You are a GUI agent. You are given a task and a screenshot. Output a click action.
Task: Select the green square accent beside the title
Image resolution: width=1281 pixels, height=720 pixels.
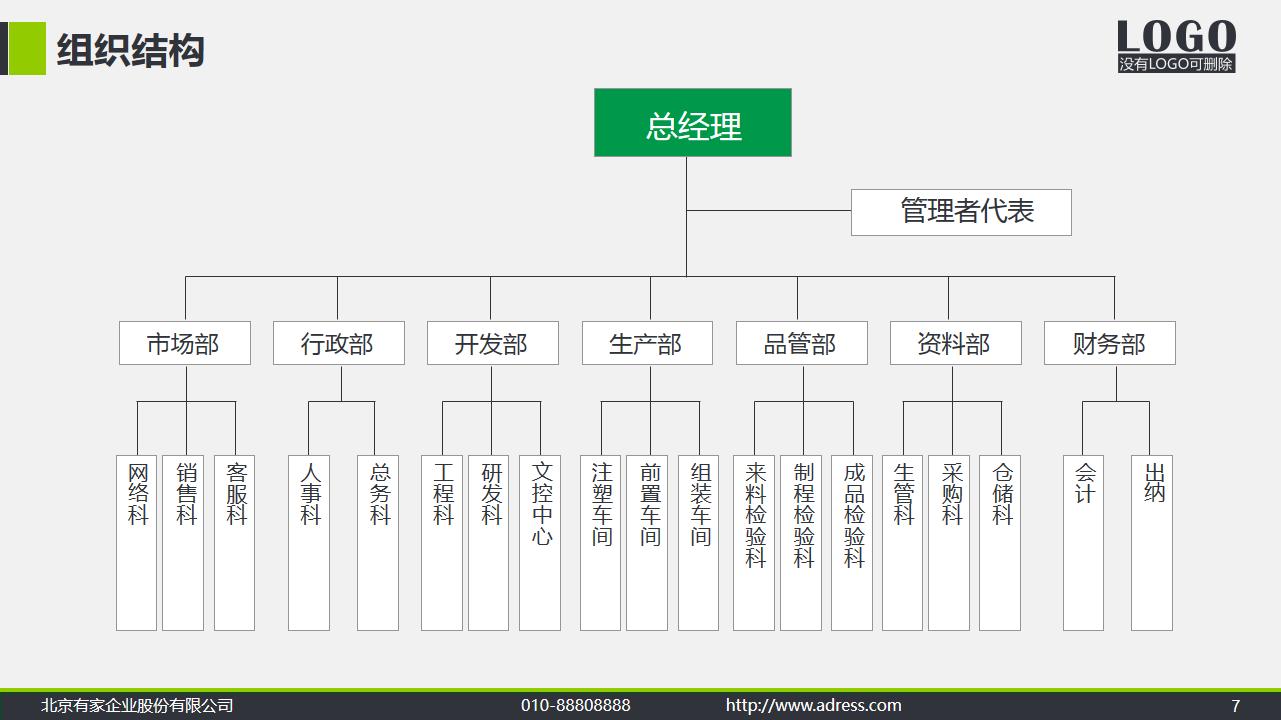27,49
